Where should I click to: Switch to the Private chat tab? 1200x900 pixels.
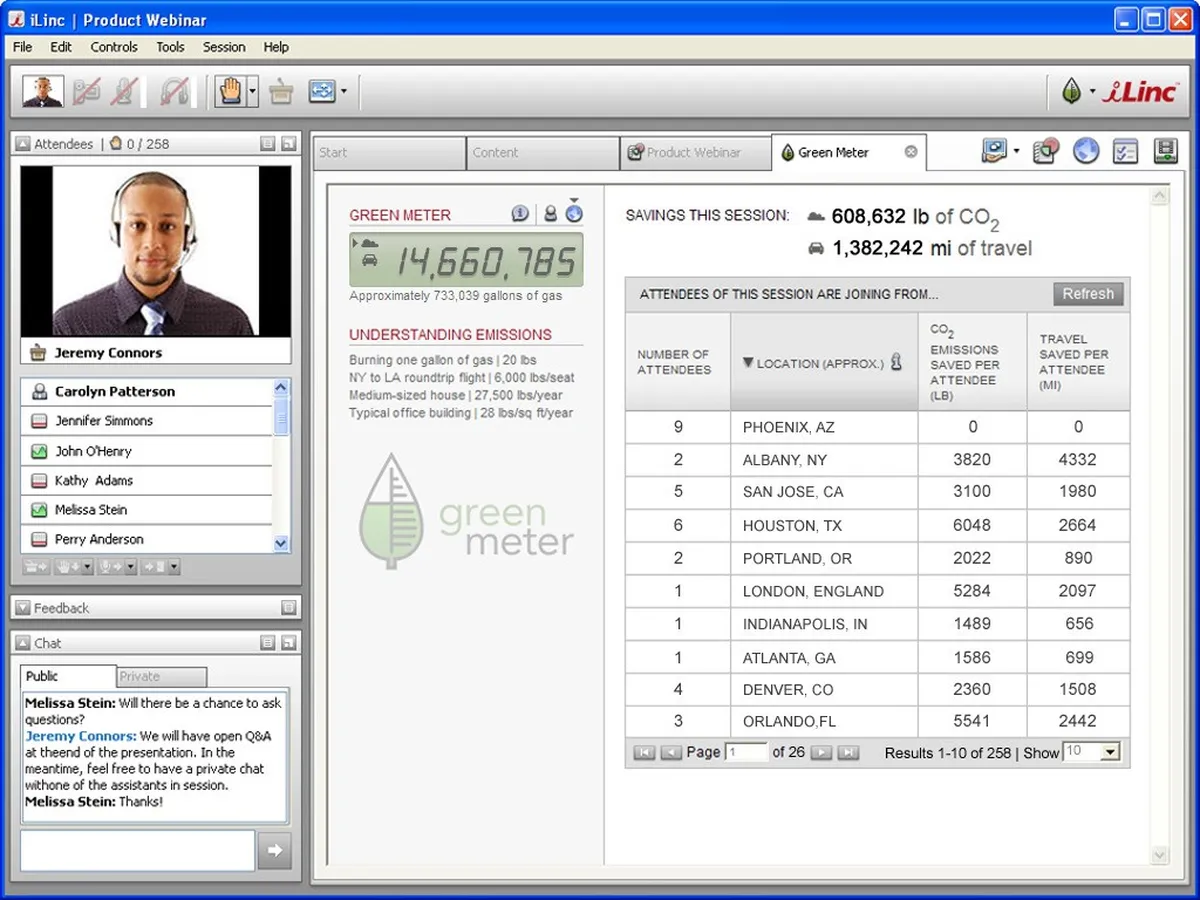coord(162,677)
